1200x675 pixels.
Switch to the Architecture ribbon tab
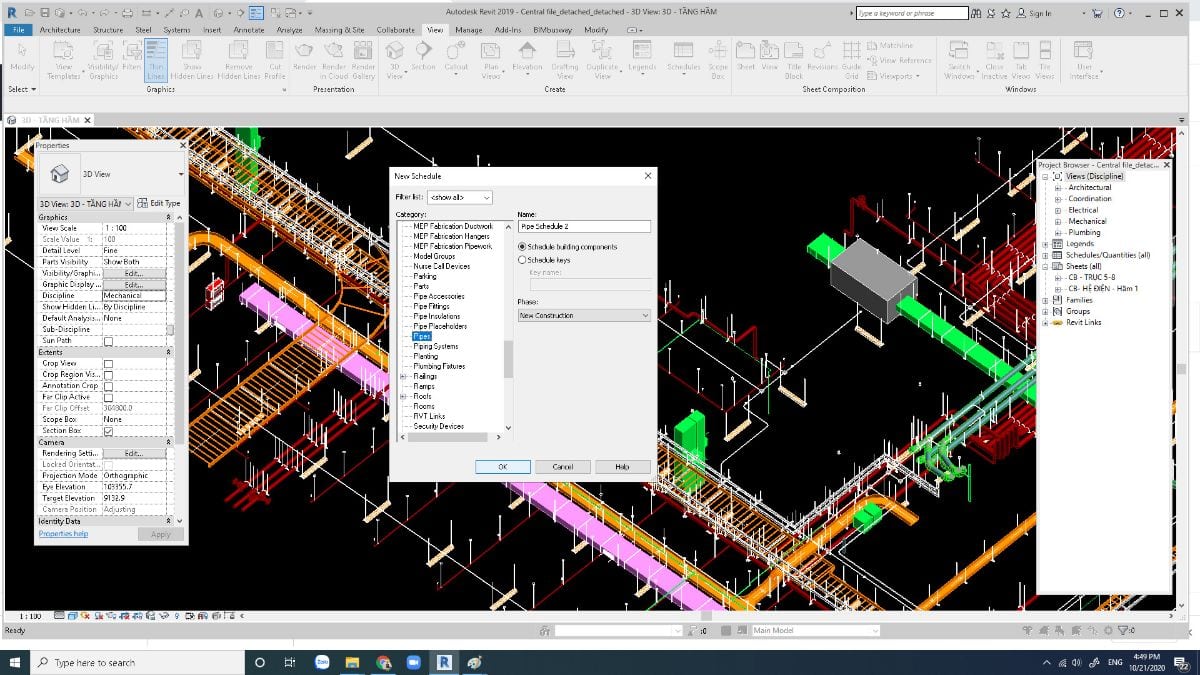click(60, 30)
